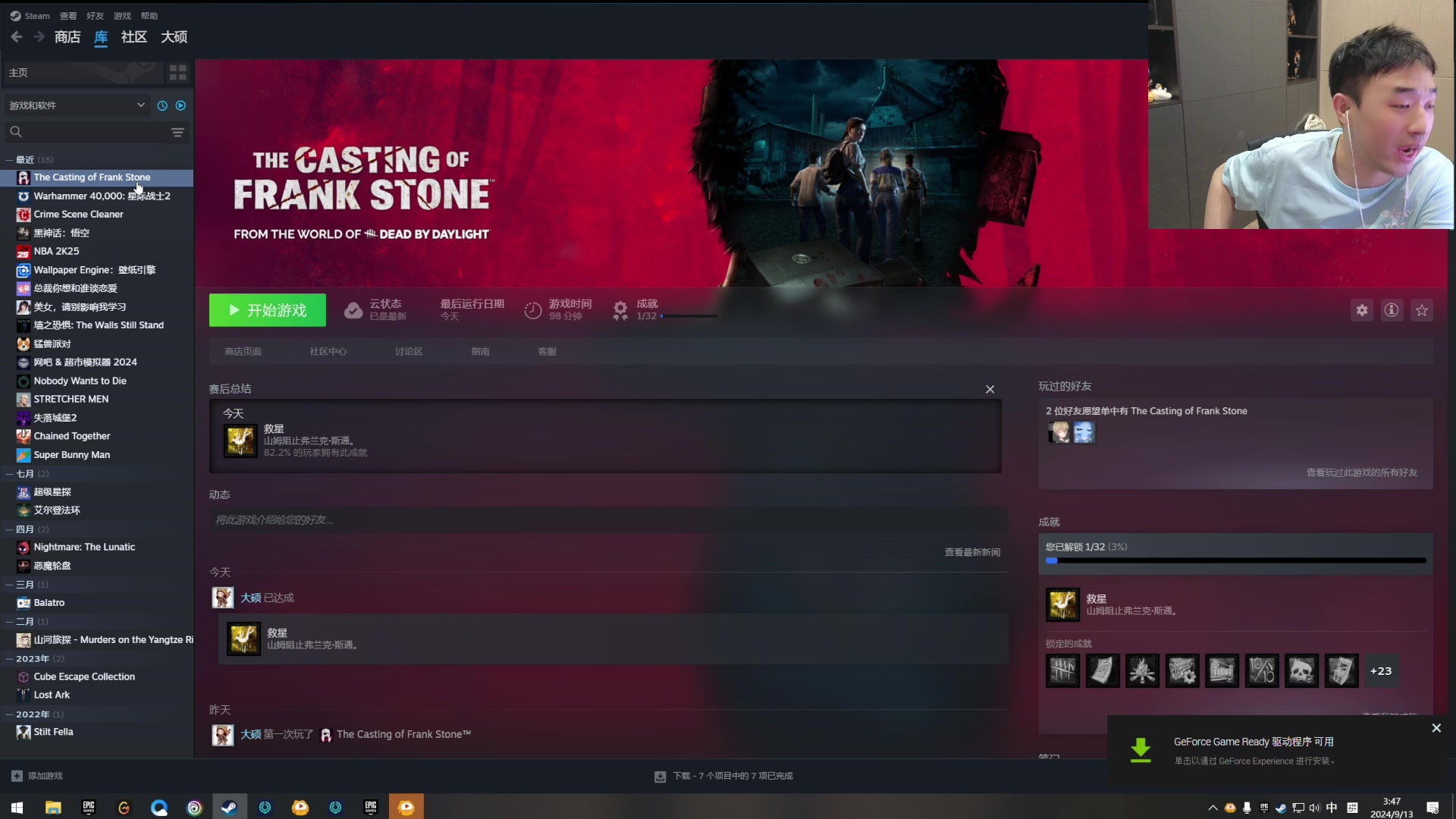Close the 赛后总结 panel
Viewport: 1456px width, 819px height.
point(990,389)
